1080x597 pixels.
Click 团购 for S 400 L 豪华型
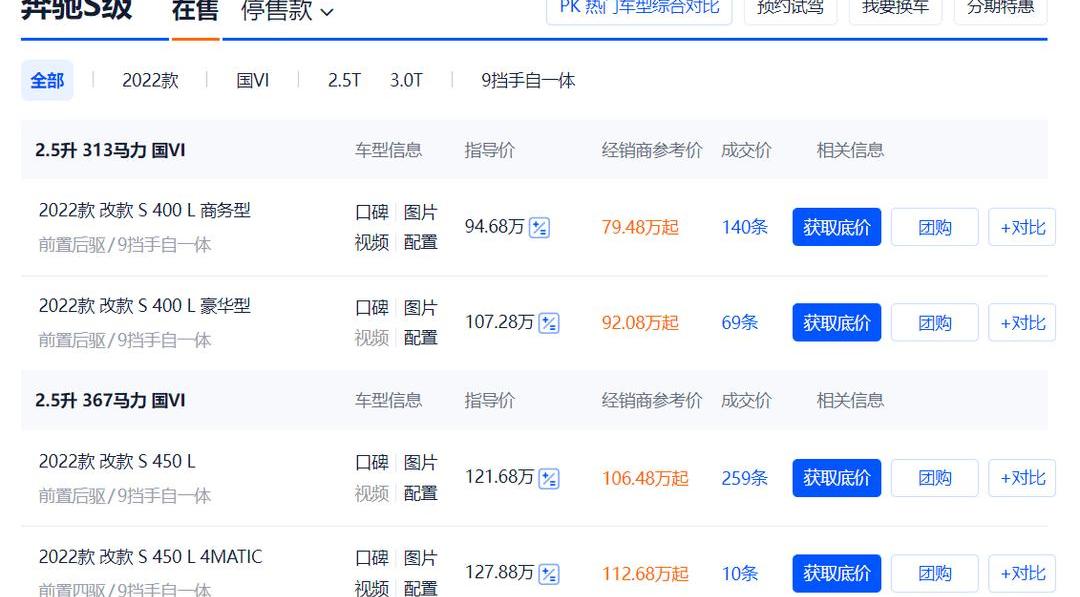pos(935,323)
